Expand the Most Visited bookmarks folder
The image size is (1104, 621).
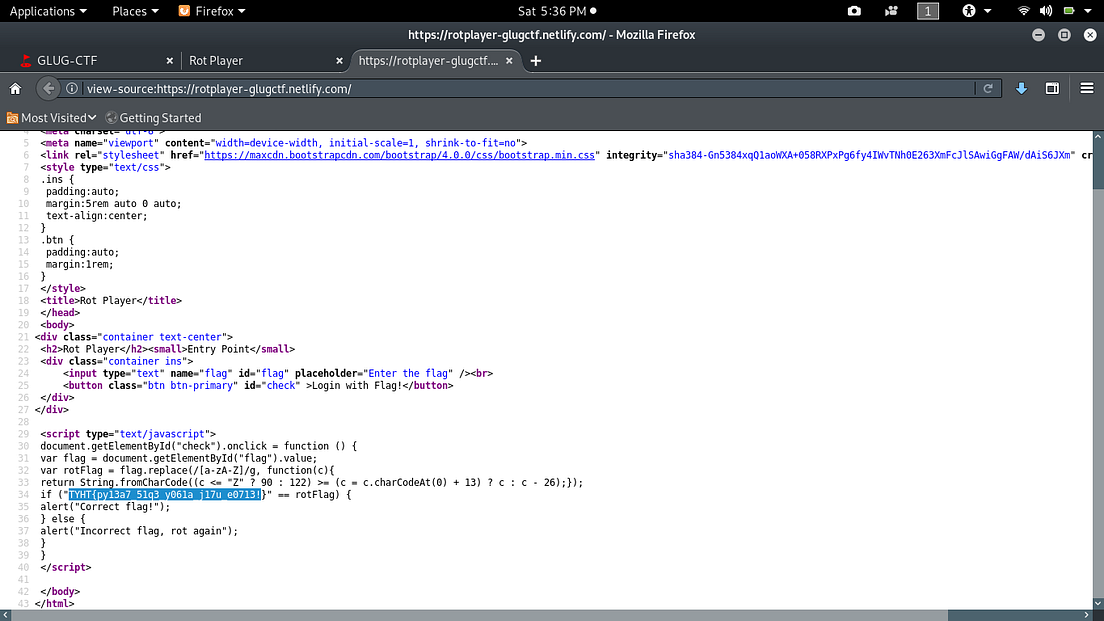51,117
